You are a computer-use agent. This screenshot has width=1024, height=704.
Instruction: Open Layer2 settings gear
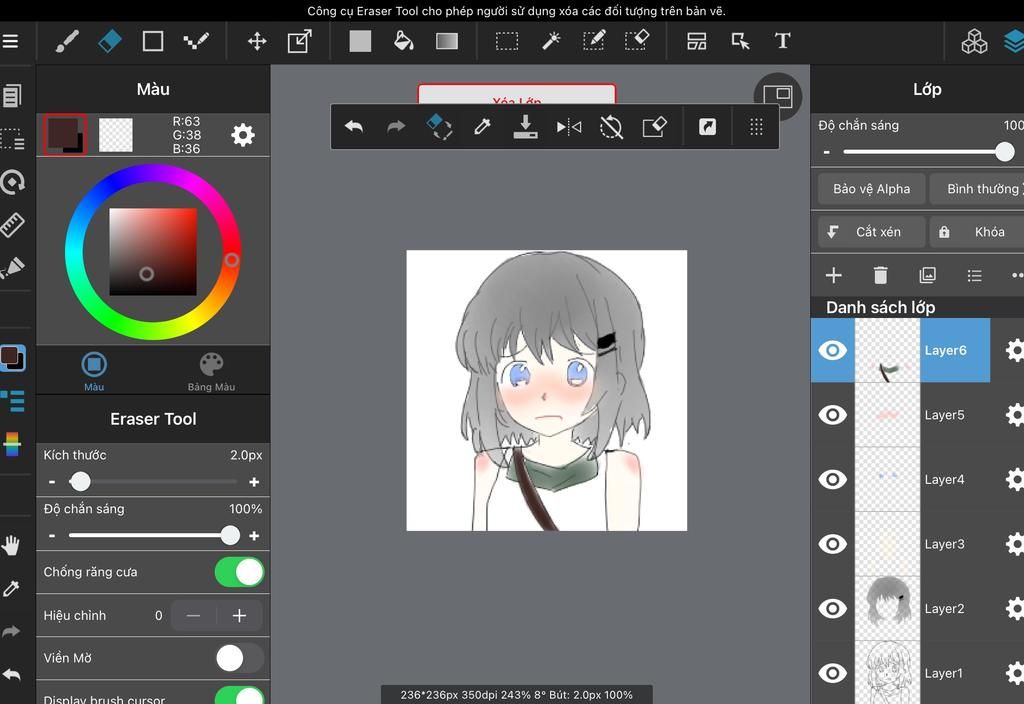(x=1014, y=609)
